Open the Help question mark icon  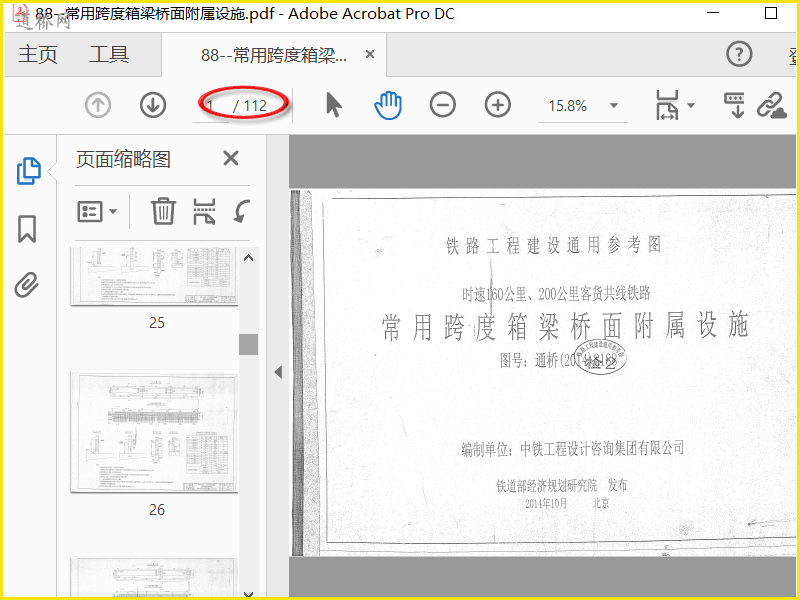pos(739,54)
